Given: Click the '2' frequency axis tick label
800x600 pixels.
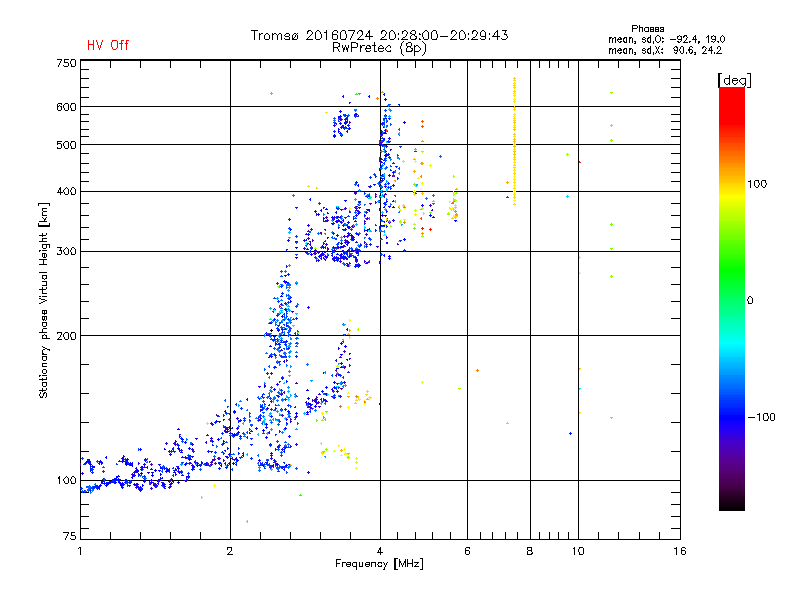Looking at the screenshot, I should [x=230, y=551].
